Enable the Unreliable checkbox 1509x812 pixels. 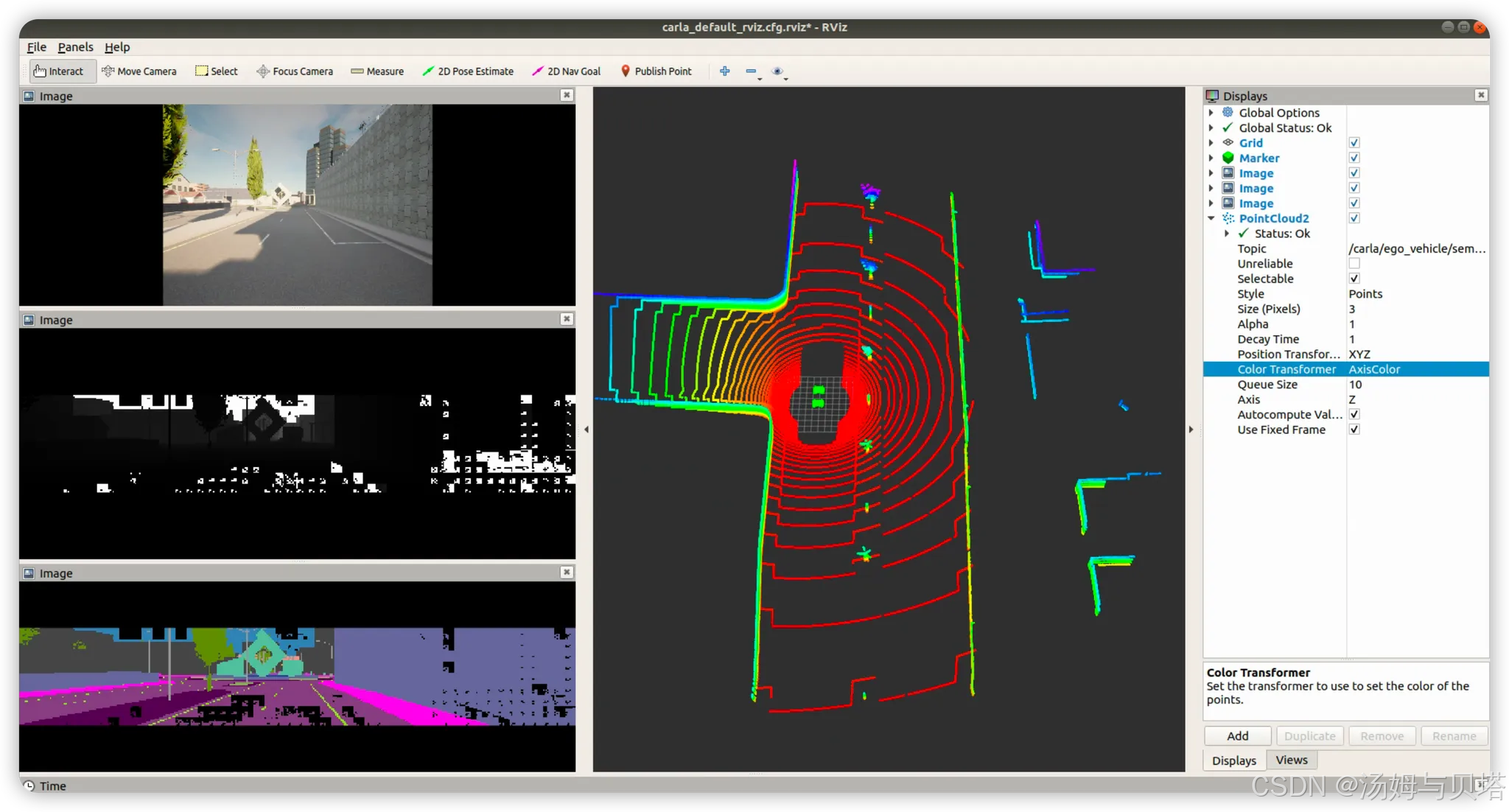click(x=1354, y=264)
